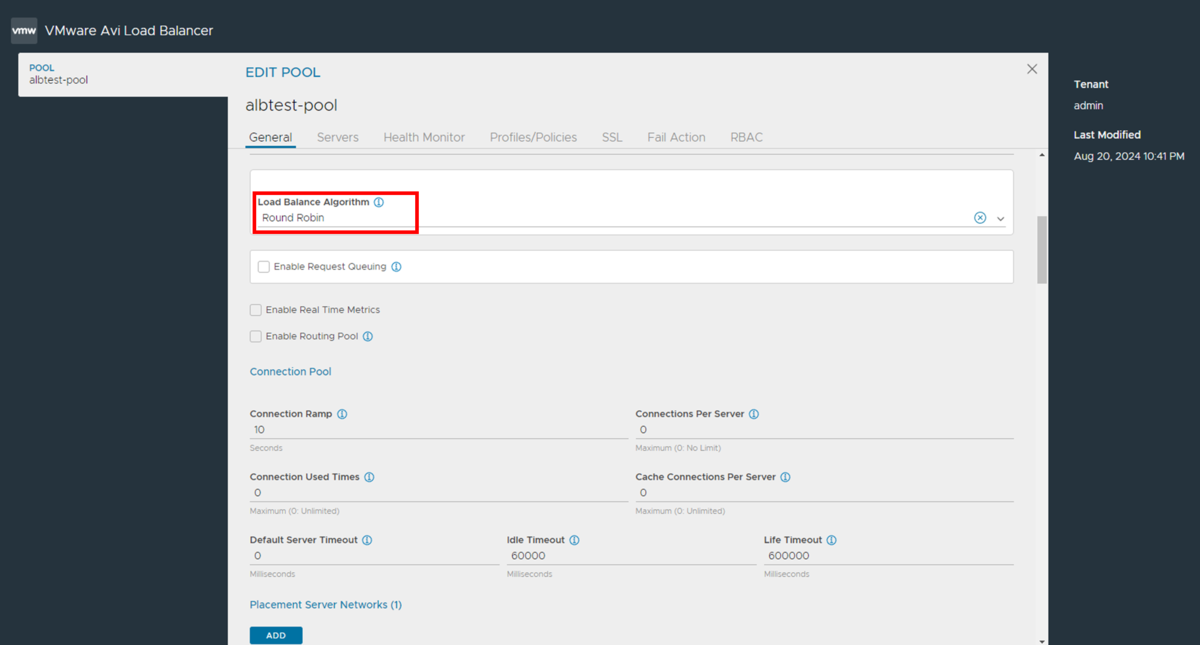1200x645 pixels.
Task: Show Life Timeout info icon
Action: tap(831, 540)
